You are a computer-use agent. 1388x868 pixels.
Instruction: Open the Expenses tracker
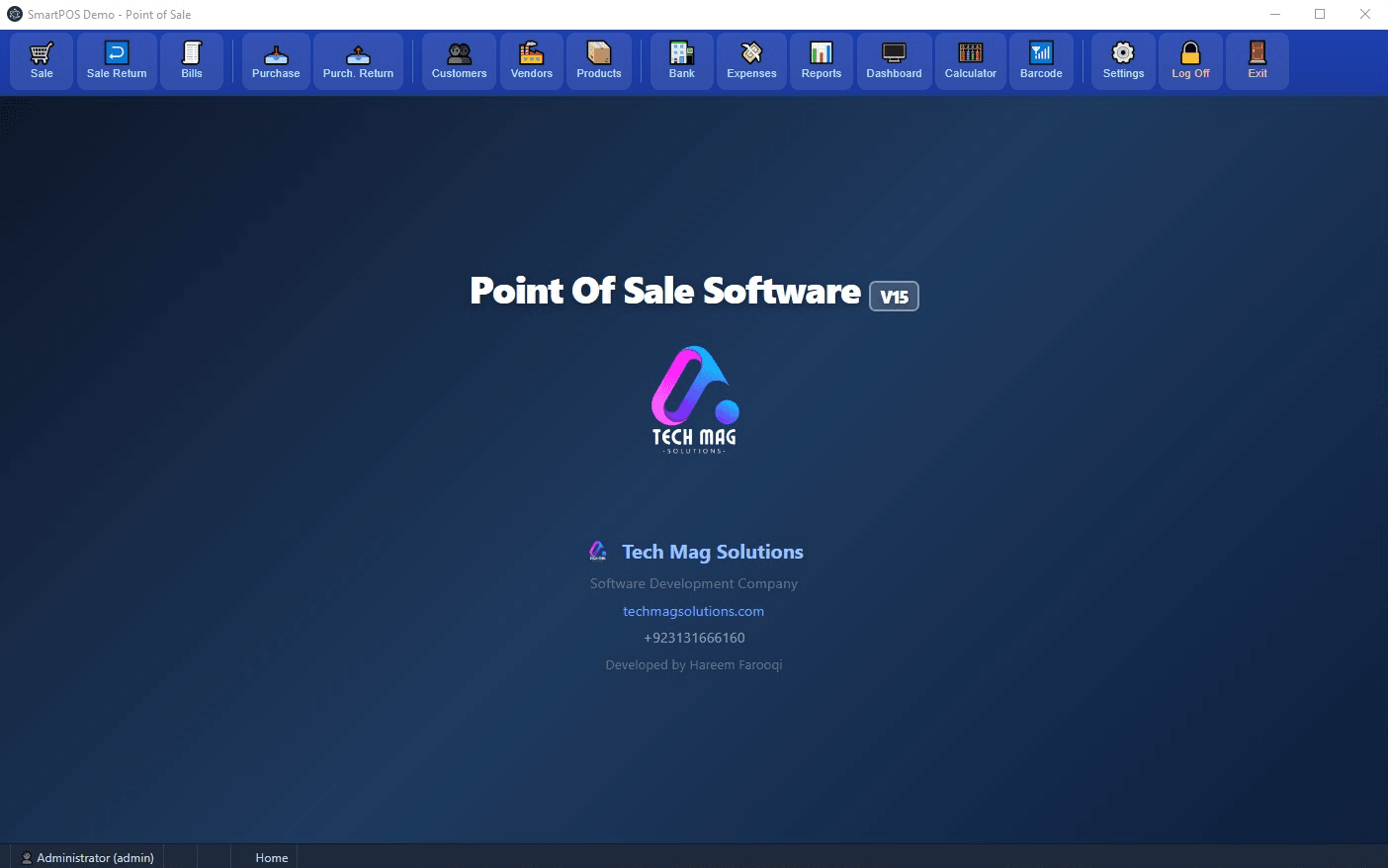(x=751, y=60)
